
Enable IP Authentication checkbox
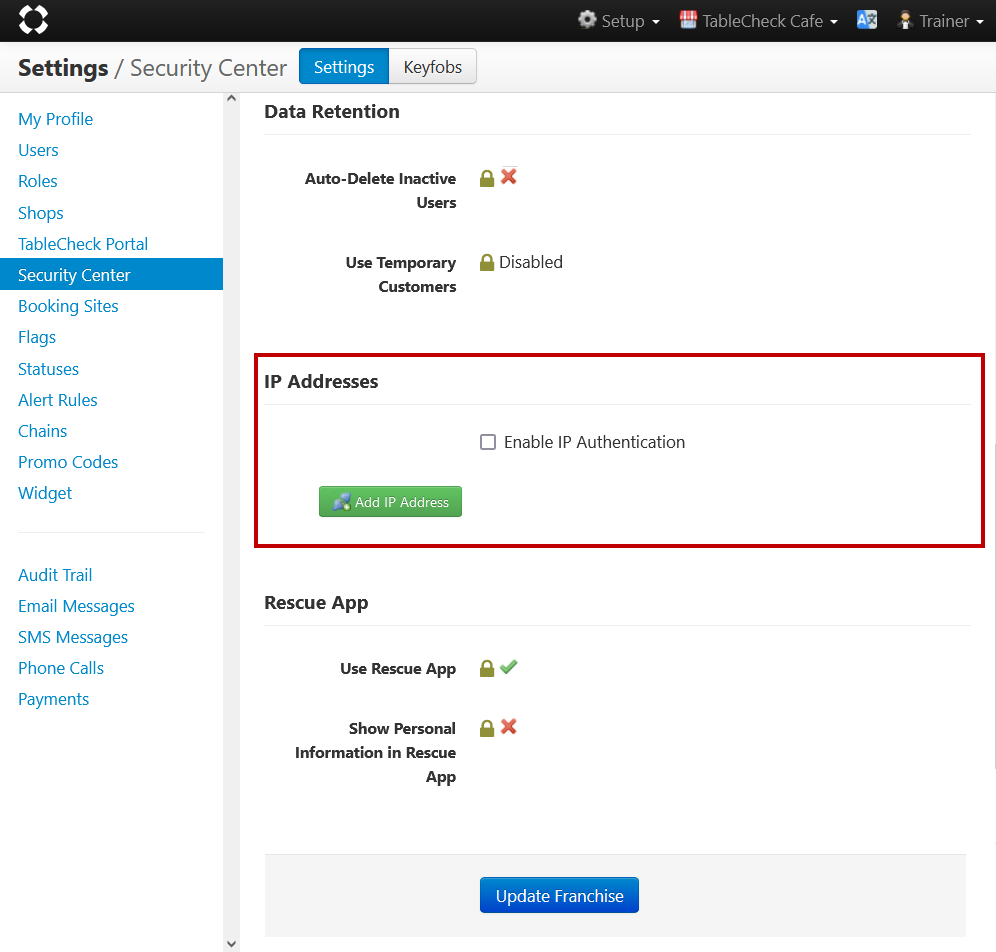[488, 442]
